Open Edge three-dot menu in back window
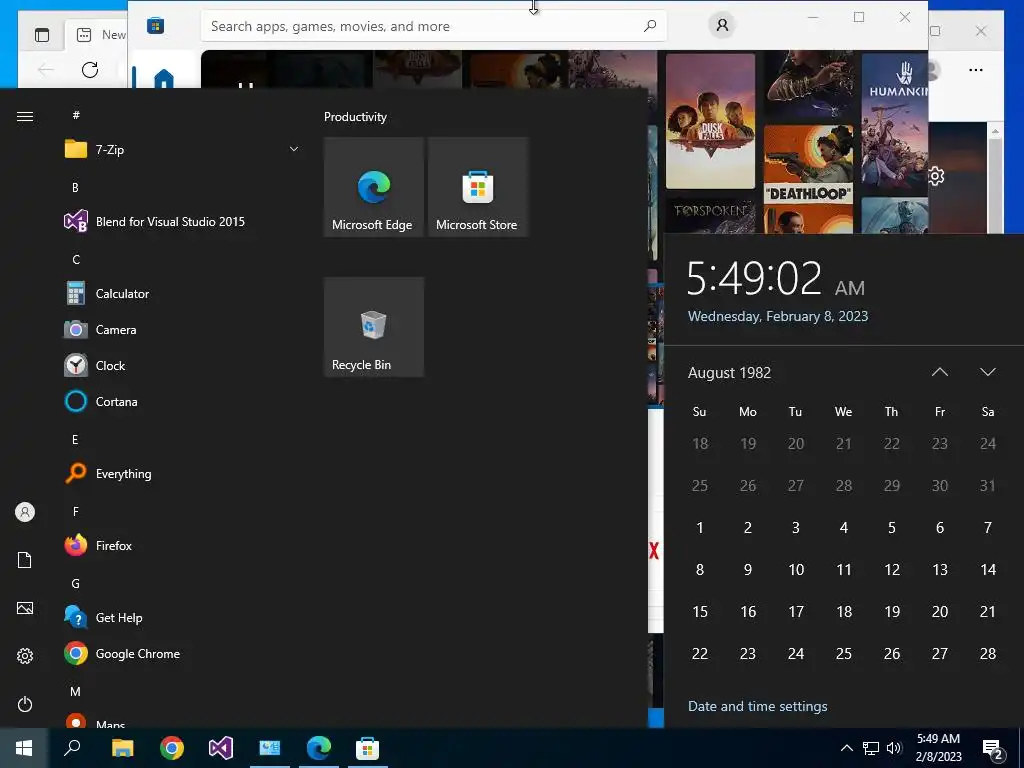 pyautogui.click(x=976, y=70)
